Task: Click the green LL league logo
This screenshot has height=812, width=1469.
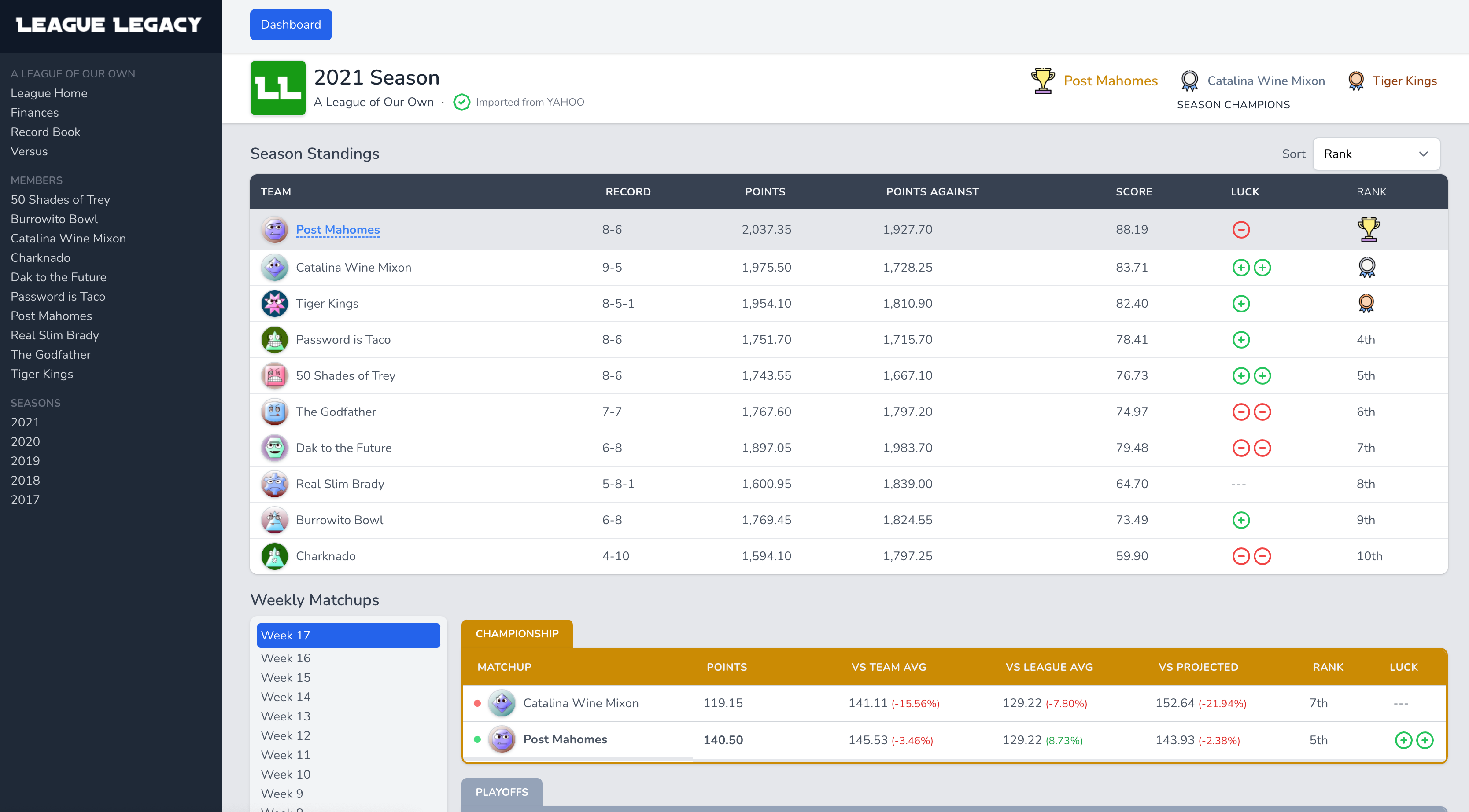Action: click(278, 88)
